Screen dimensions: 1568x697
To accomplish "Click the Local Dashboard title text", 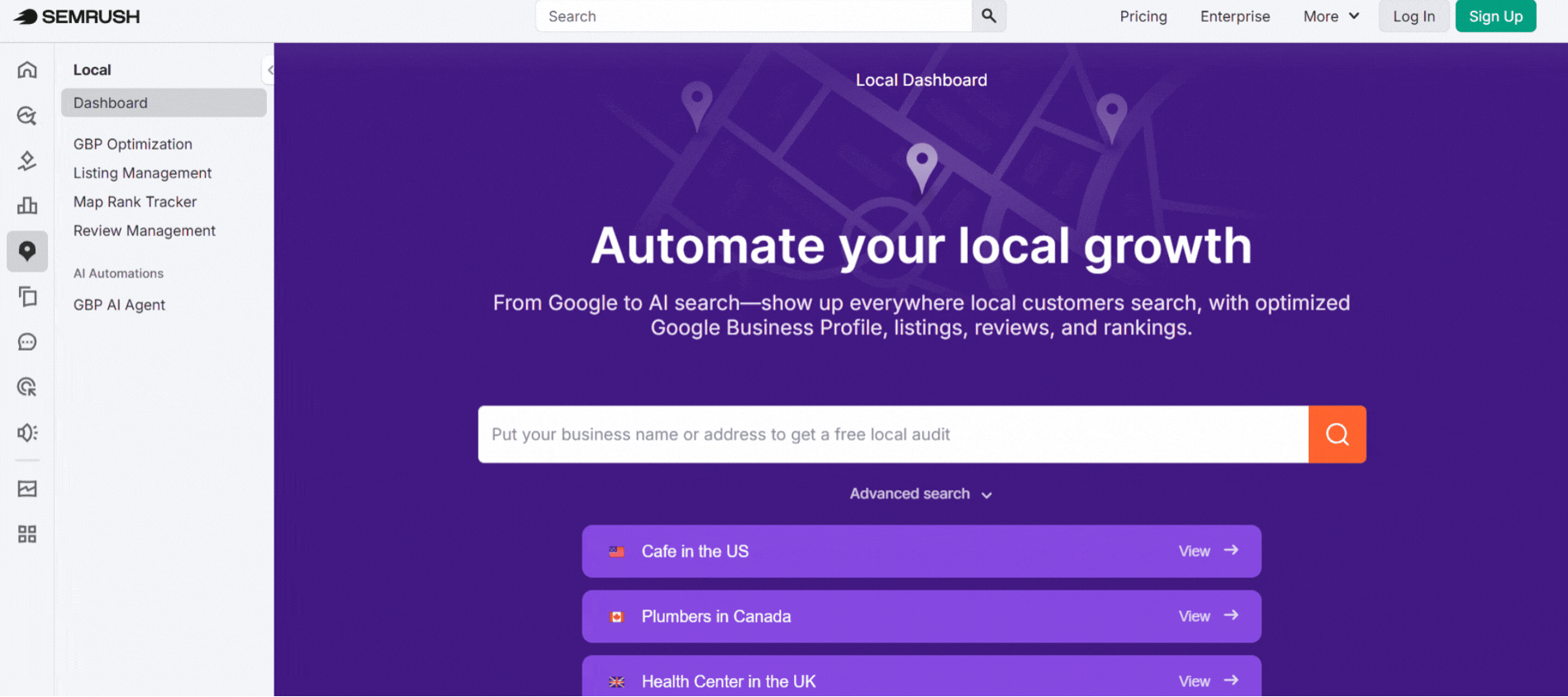I will pos(921,80).
